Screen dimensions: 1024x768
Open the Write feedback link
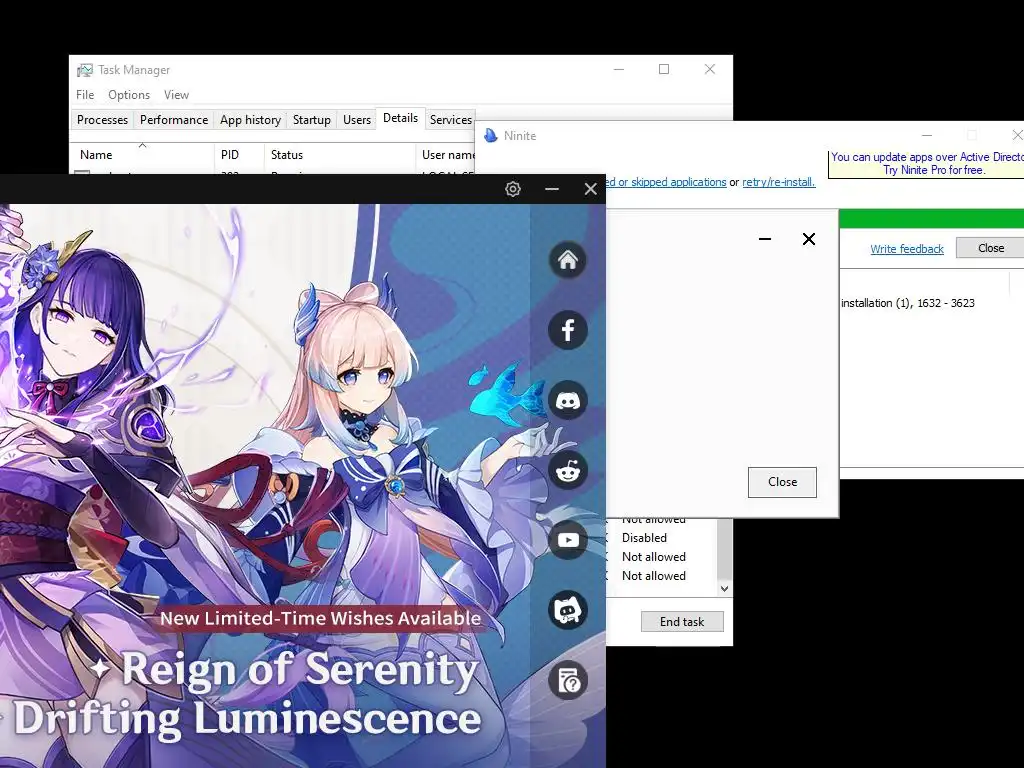[906, 249]
